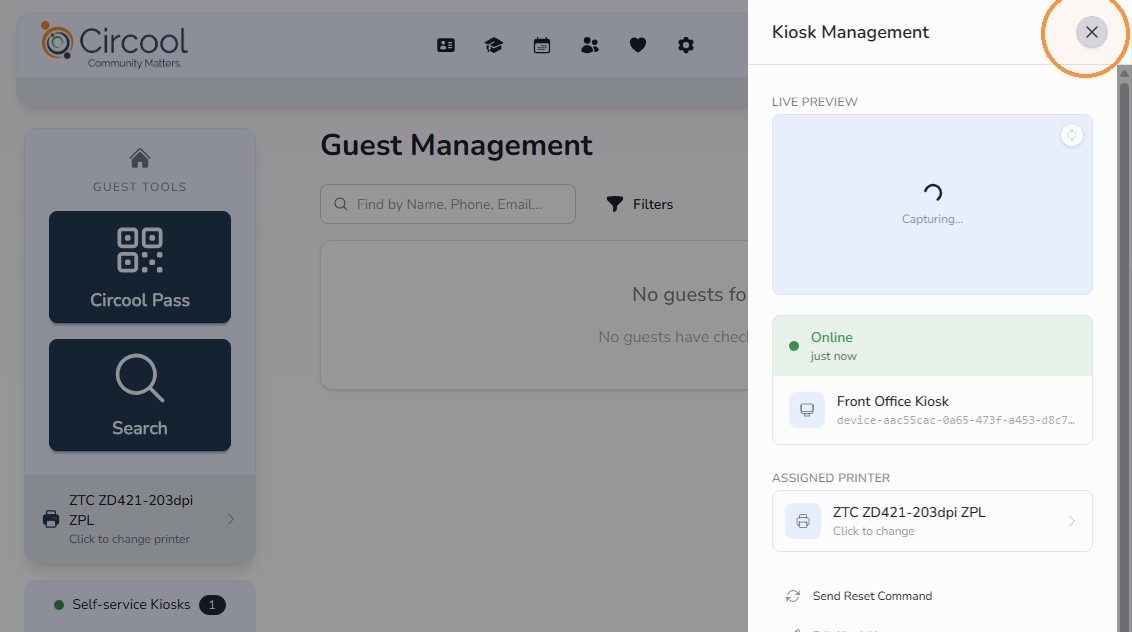Click the device-aac55cac ID text
This screenshot has width=1132, height=632.
(955, 420)
